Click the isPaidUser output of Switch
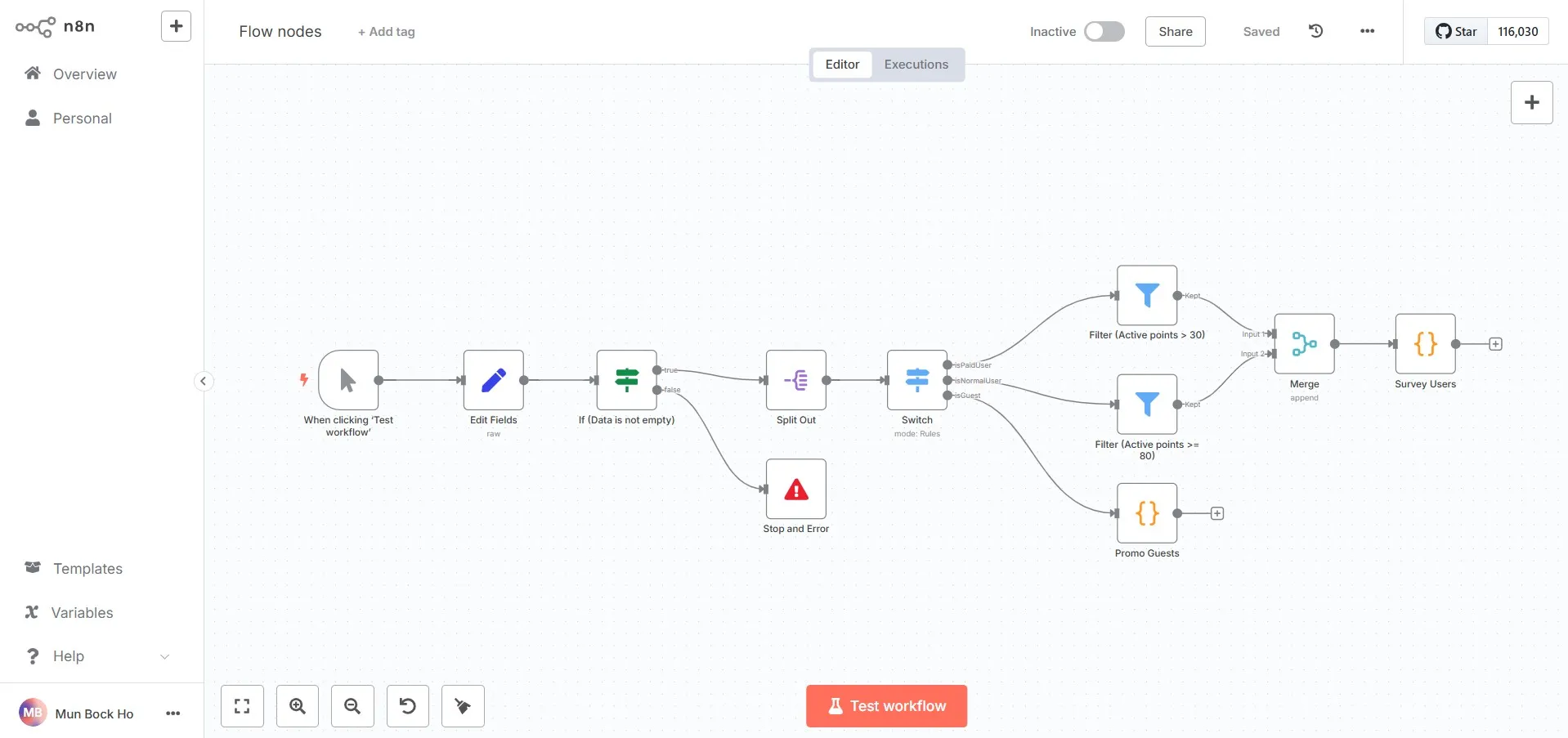Screen dimensions: 1568x738 [x=948, y=365]
